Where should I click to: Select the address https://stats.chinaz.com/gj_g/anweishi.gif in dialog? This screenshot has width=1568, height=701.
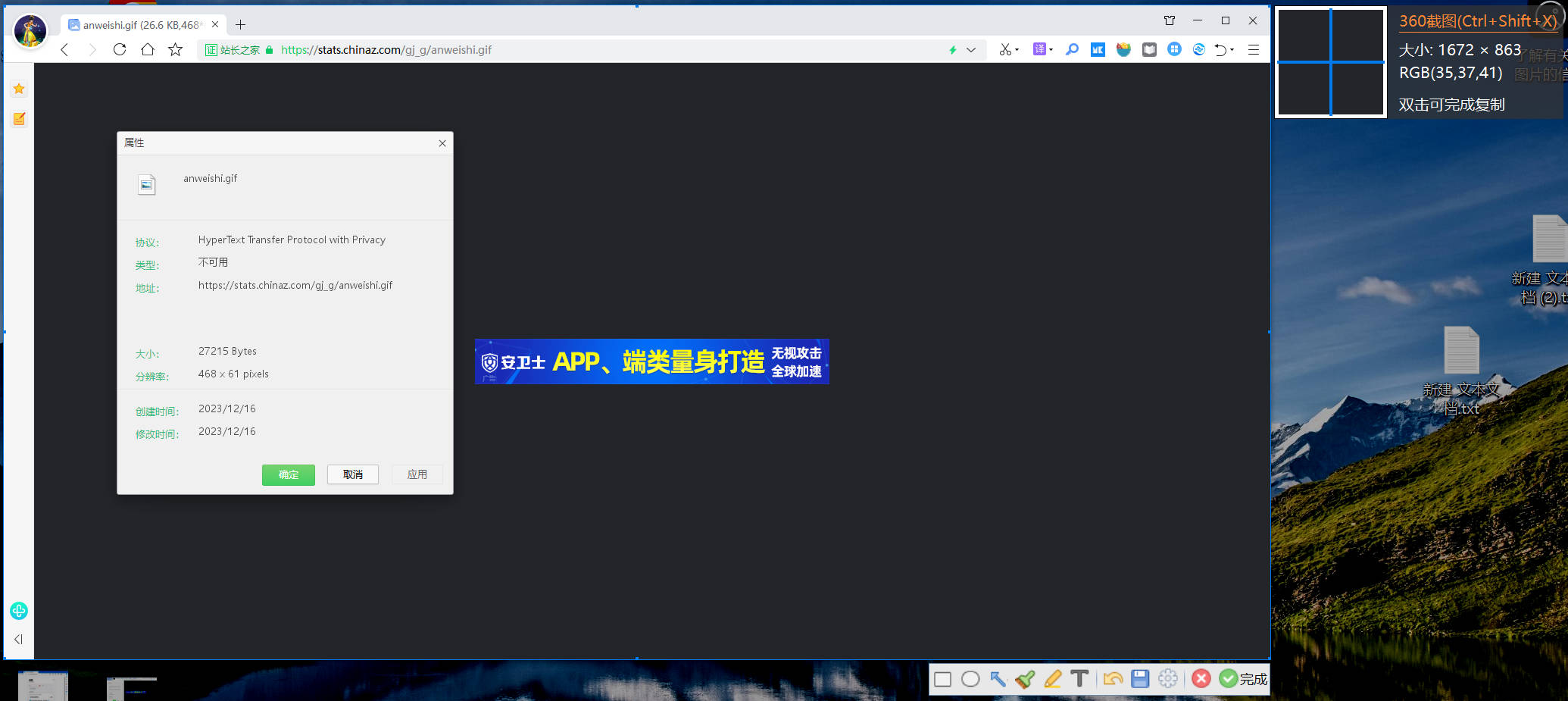[295, 286]
